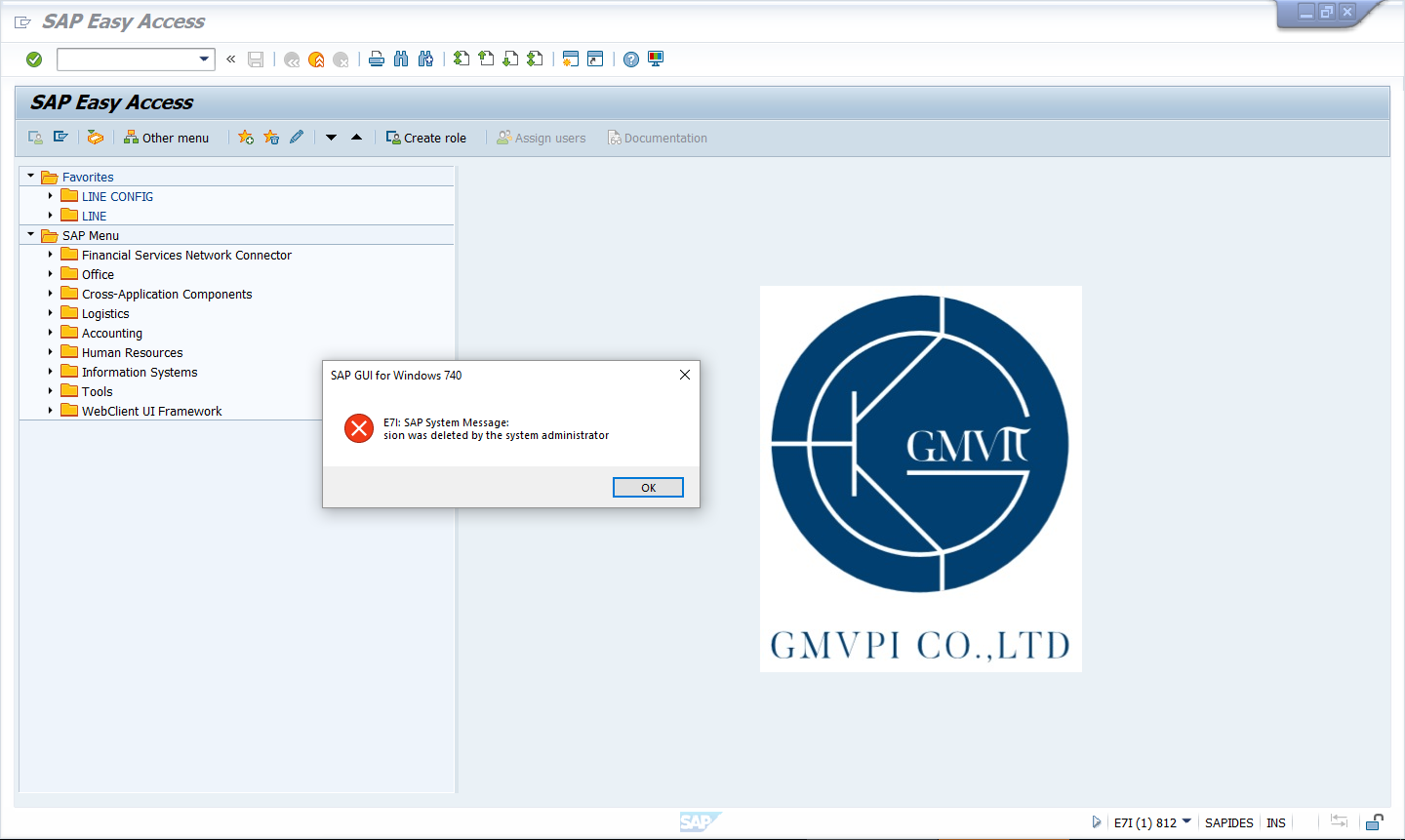Click the Find Next binoculars icon
Viewport: 1405px width, 840px height.
(425, 60)
